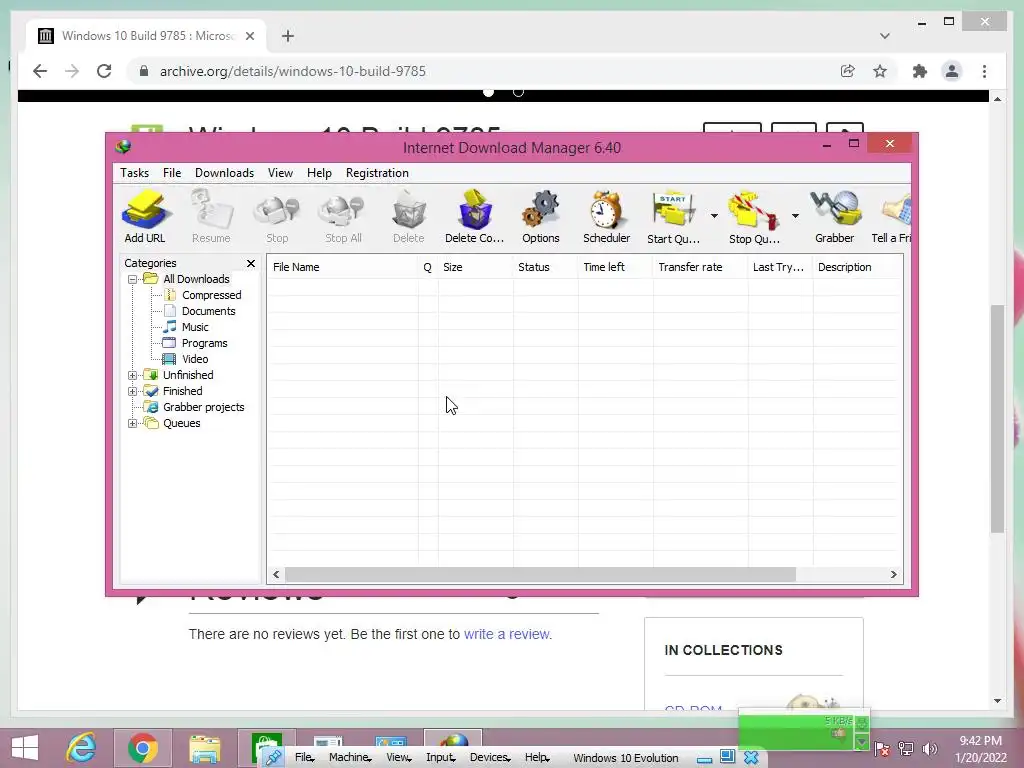This screenshot has height=768, width=1024.
Task: Open the Scheduler clock icon
Action: point(607,217)
